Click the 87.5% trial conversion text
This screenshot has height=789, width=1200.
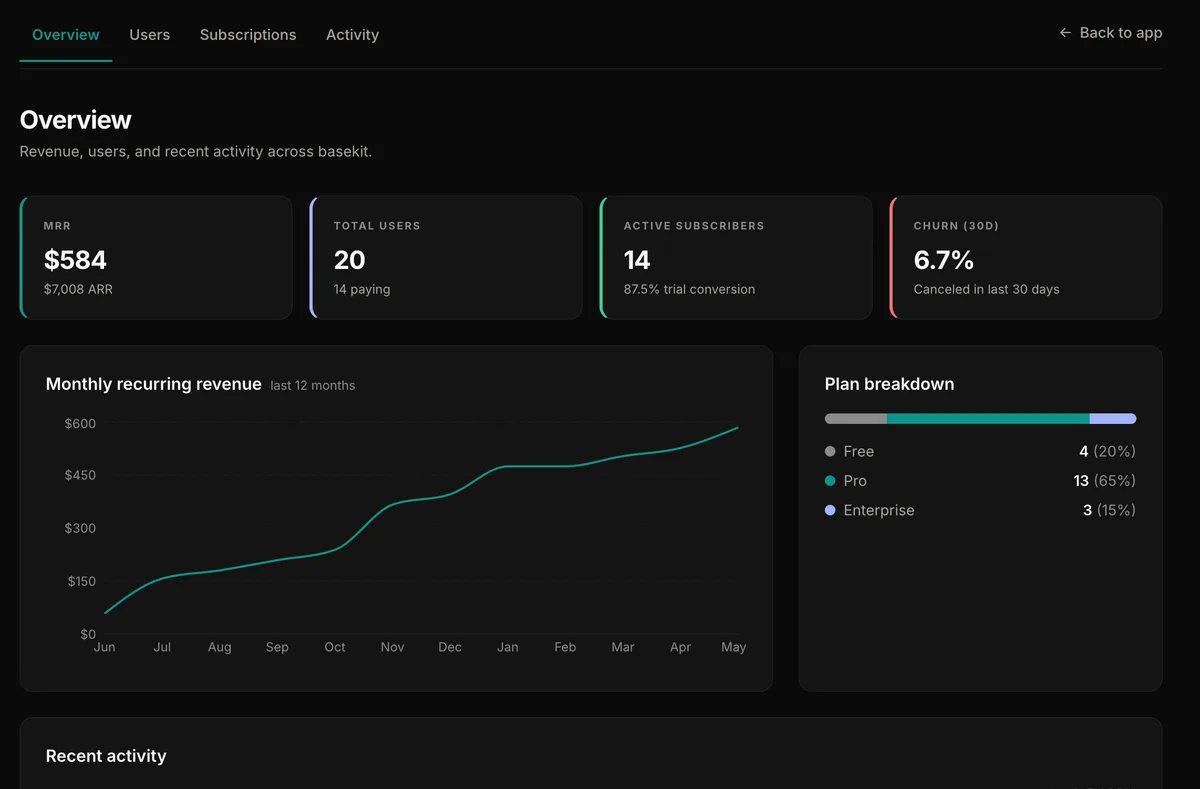point(689,290)
